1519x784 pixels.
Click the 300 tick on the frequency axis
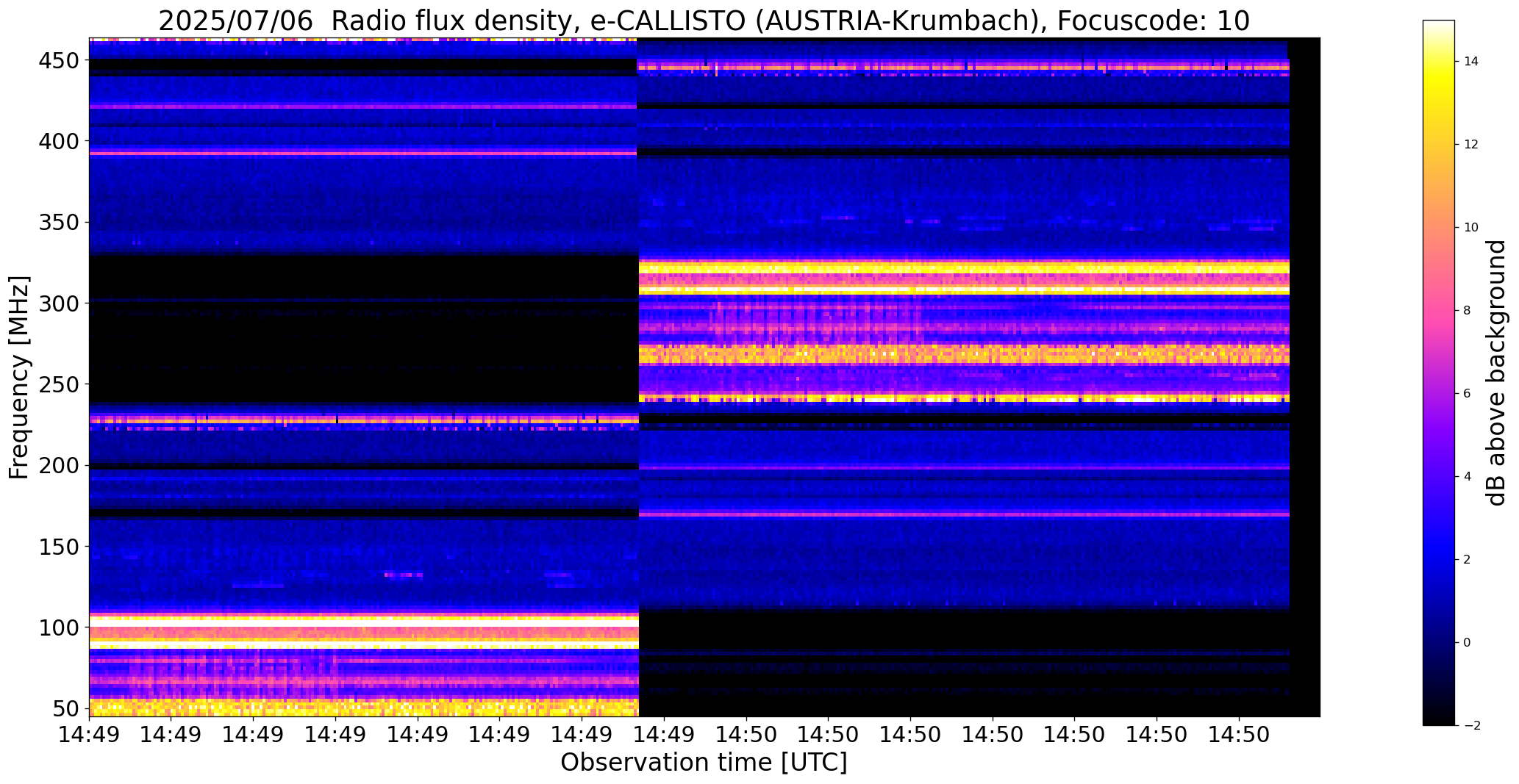point(57,303)
